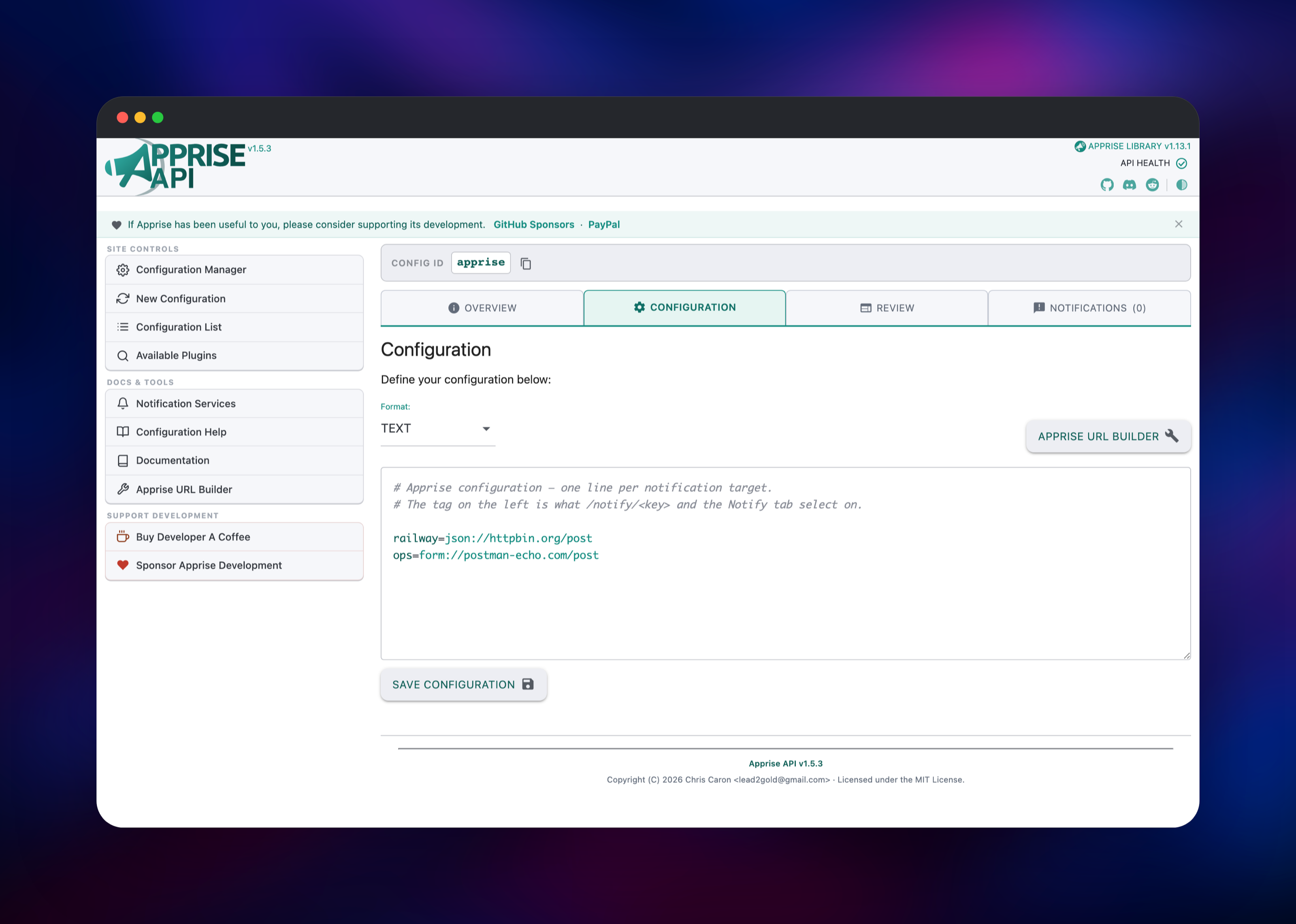Image resolution: width=1296 pixels, height=924 pixels.
Task: Click the Buy Developer A Coffee cup icon
Action: [x=123, y=536]
